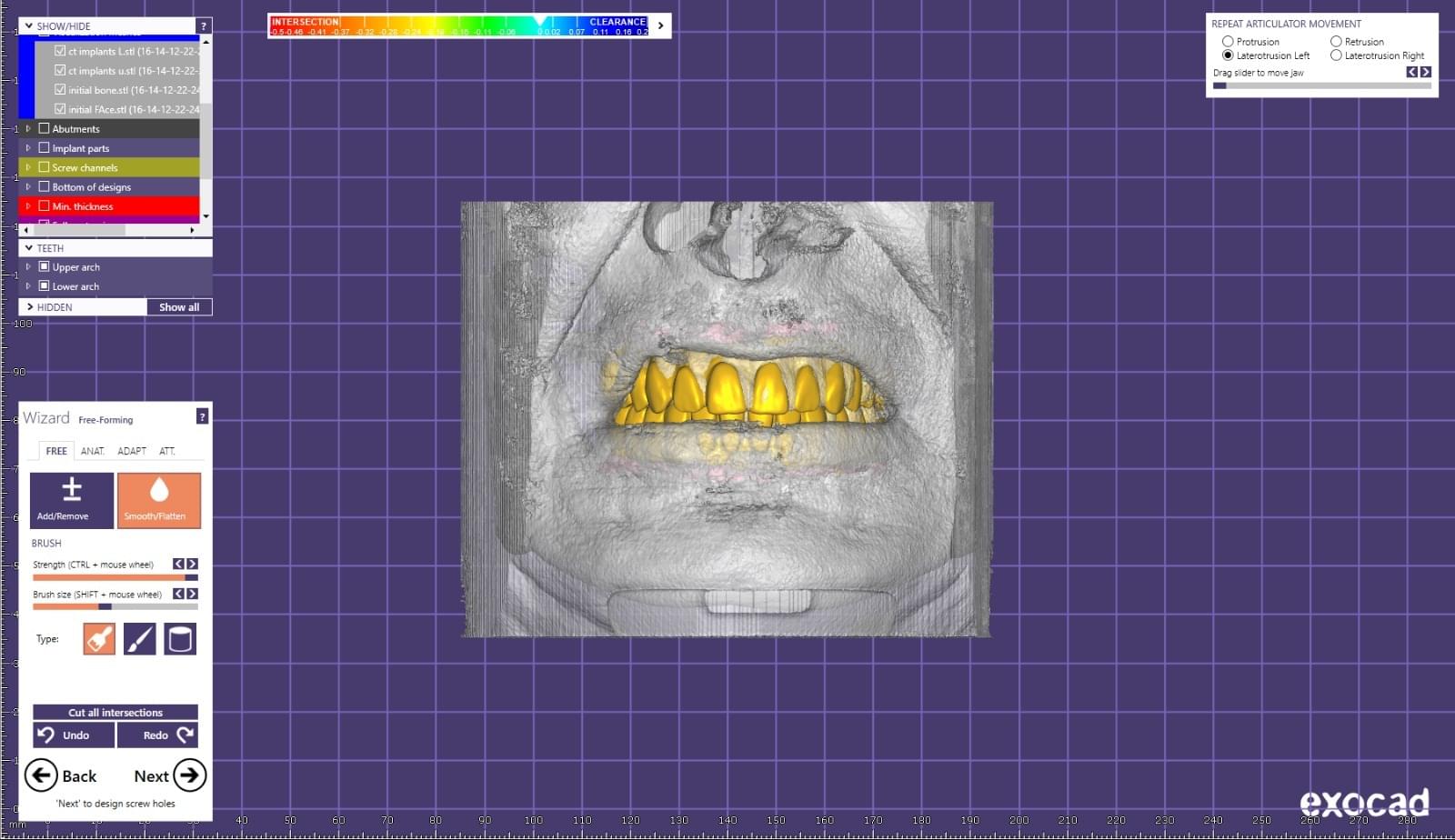The image size is (1455, 840).
Task: Expand the Upper arch tree item
Action: pyautogui.click(x=28, y=267)
